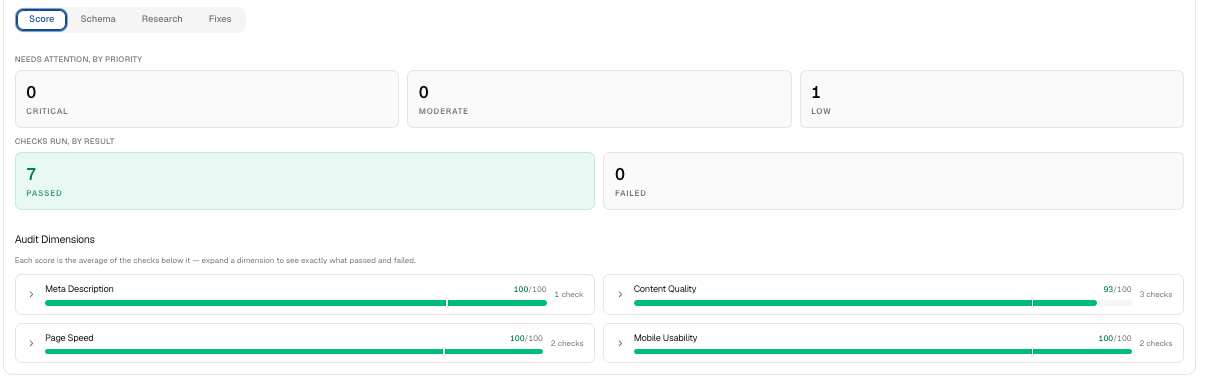The image size is (1209, 386).
Task: Expand the Mobile Usability dimension chevron
Action: click(x=620, y=344)
